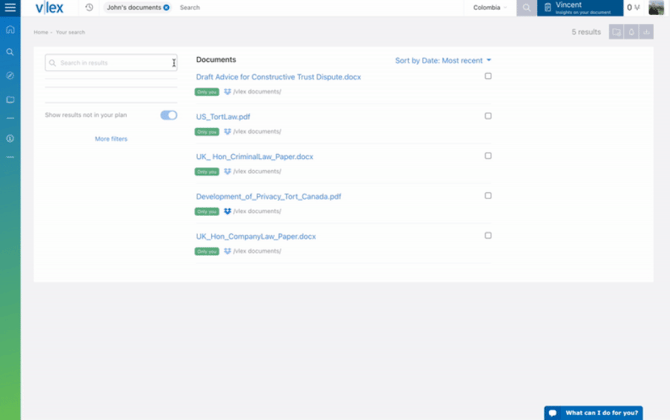
Task: Remove the John's documents filter chip
Action: point(166,7)
